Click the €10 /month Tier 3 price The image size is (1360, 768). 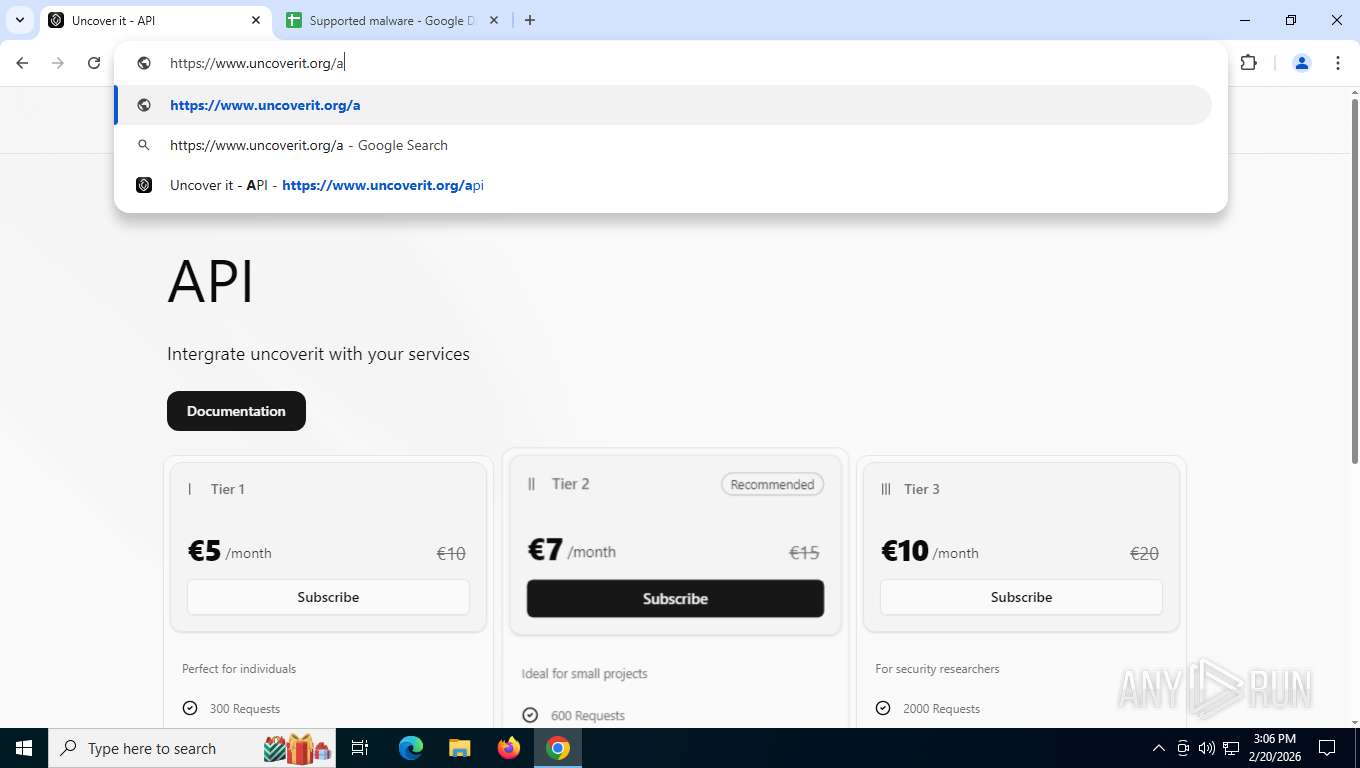930,552
